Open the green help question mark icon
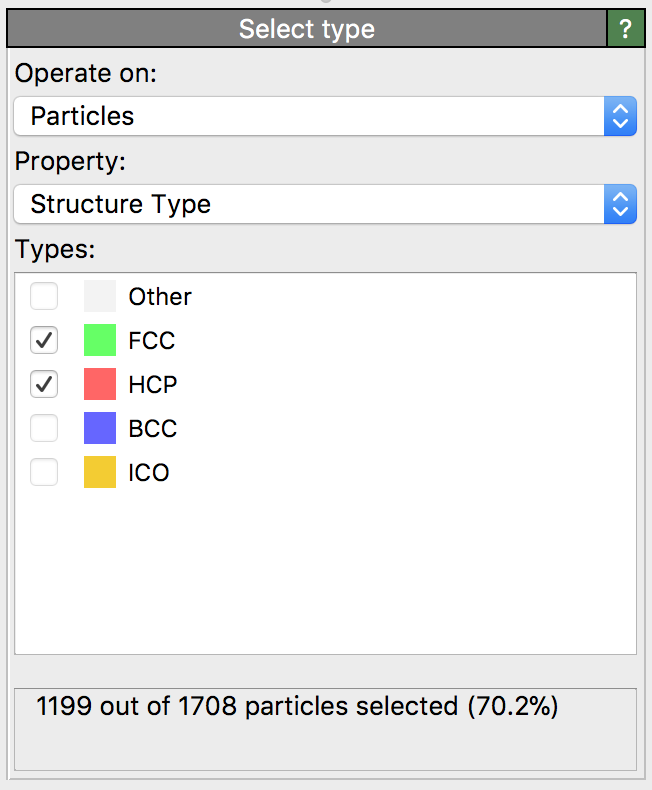This screenshot has width=652, height=790. (x=626, y=29)
